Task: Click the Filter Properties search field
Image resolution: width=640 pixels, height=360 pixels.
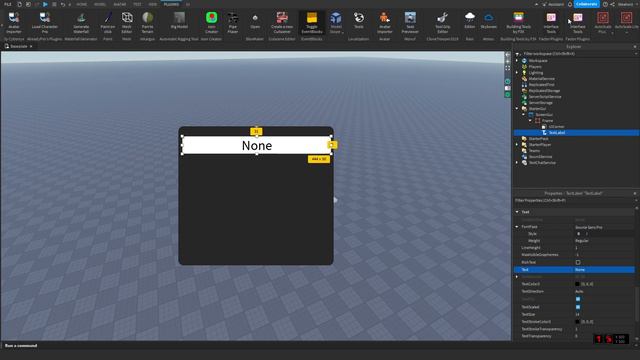Action: pyautogui.click(x=573, y=200)
